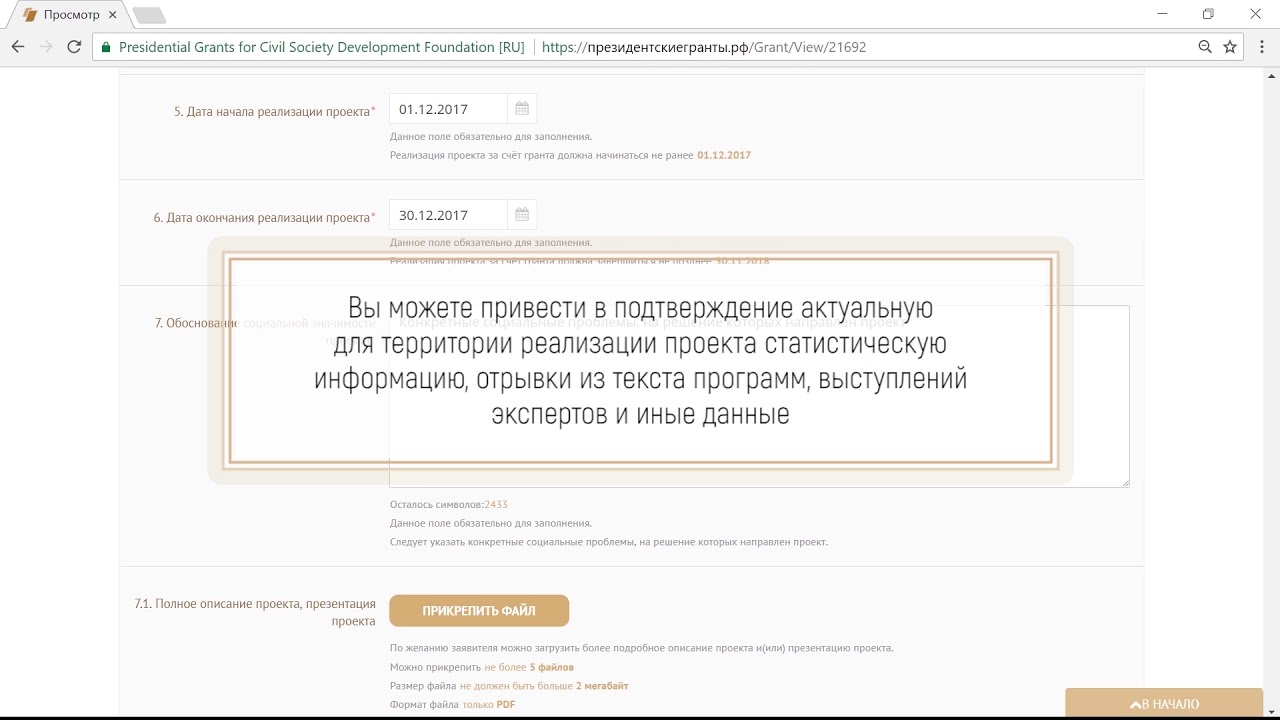The image size is (1280, 720).
Task: Minimize the browser window
Action: [1162, 14]
